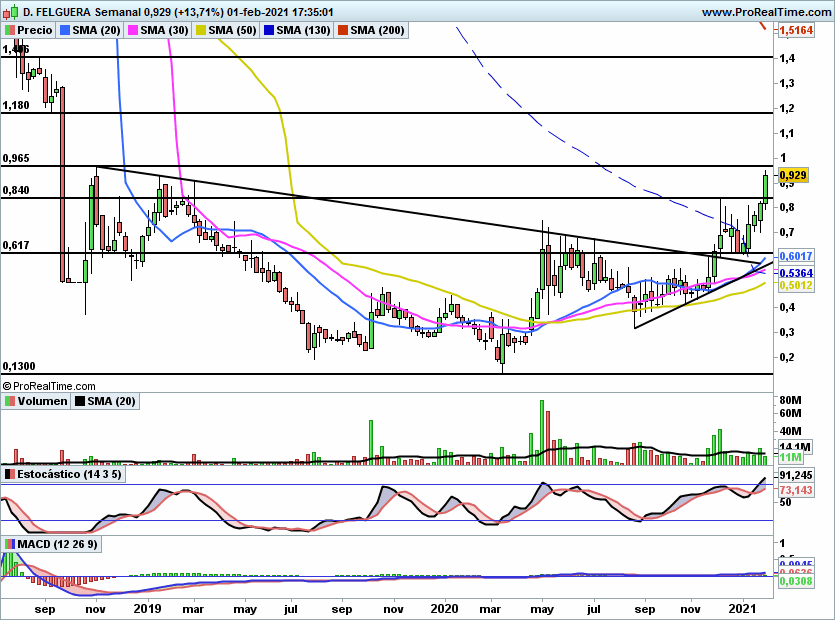Click the 0,965 resistance level label
This screenshot has height=620, width=835.
click(x=16, y=158)
